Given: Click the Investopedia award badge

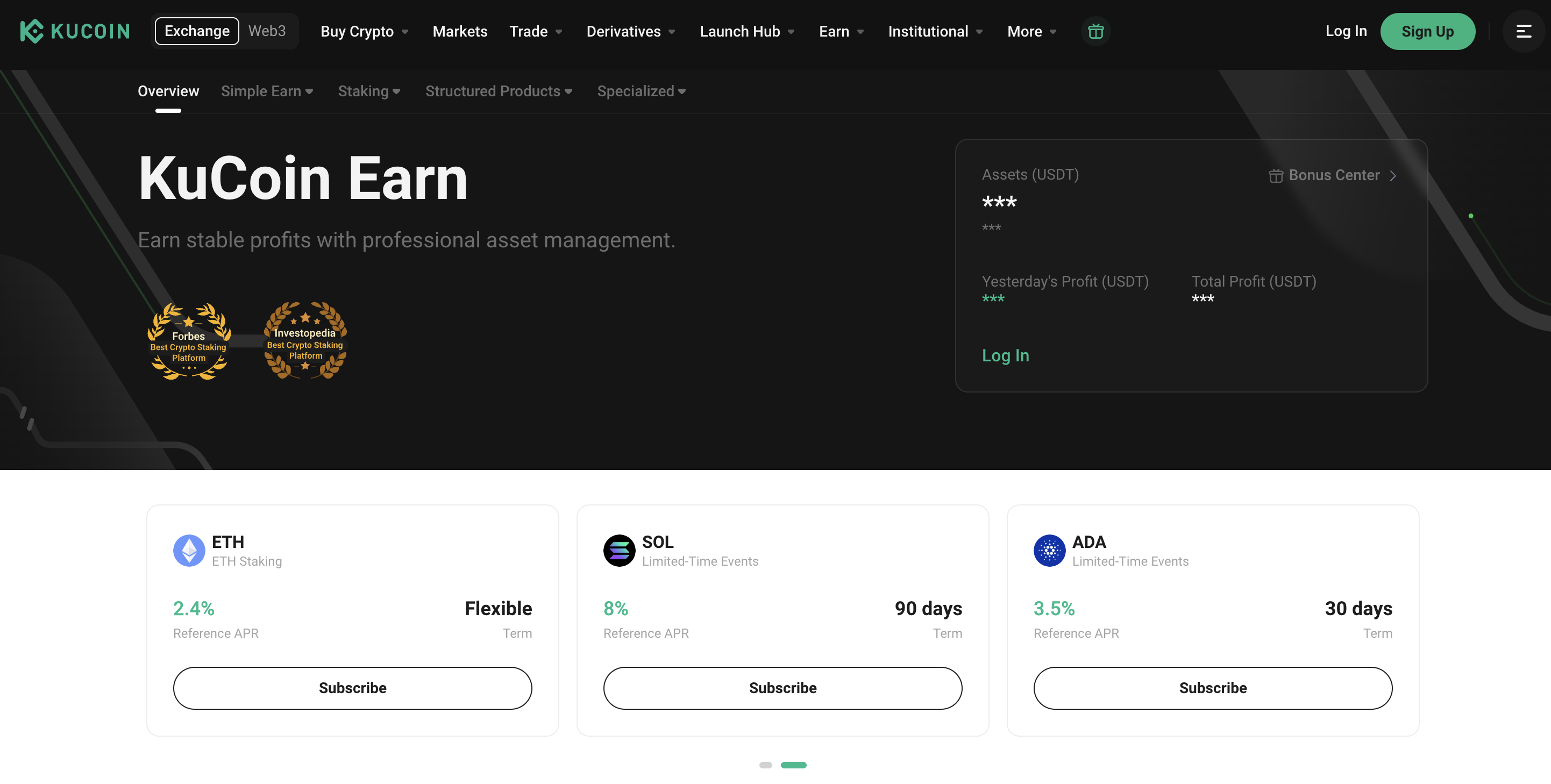Looking at the screenshot, I should click(x=305, y=341).
